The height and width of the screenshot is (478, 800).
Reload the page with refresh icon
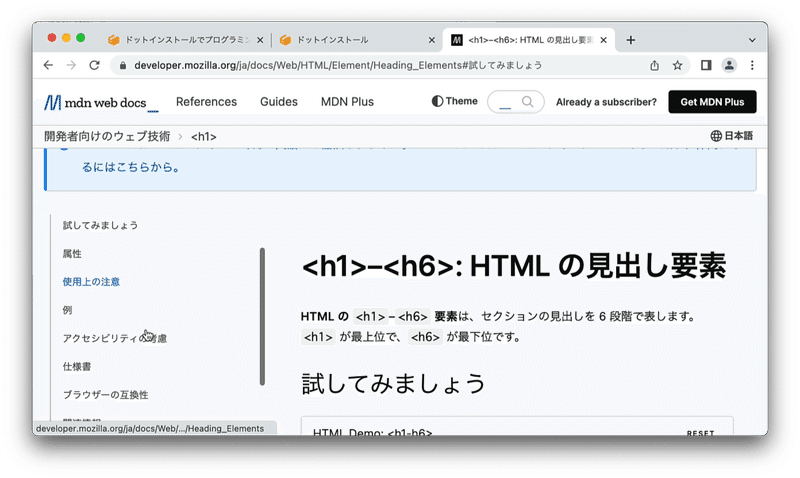[x=94, y=65]
